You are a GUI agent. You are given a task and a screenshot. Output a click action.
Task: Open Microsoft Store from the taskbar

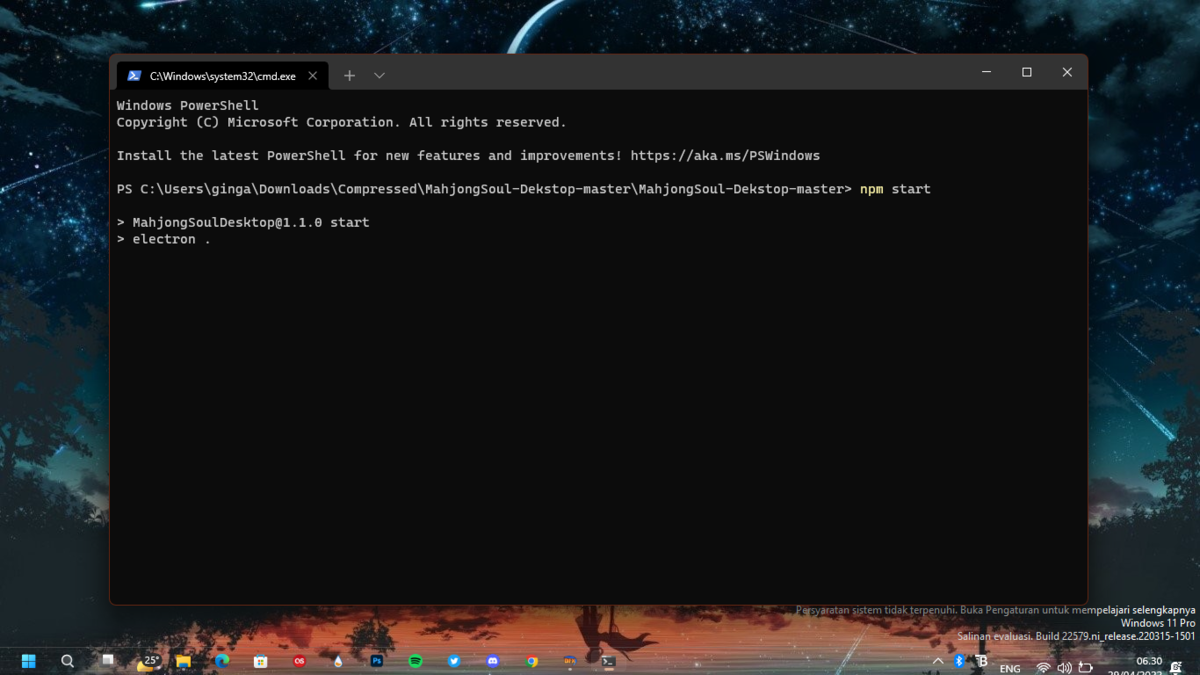pos(260,661)
